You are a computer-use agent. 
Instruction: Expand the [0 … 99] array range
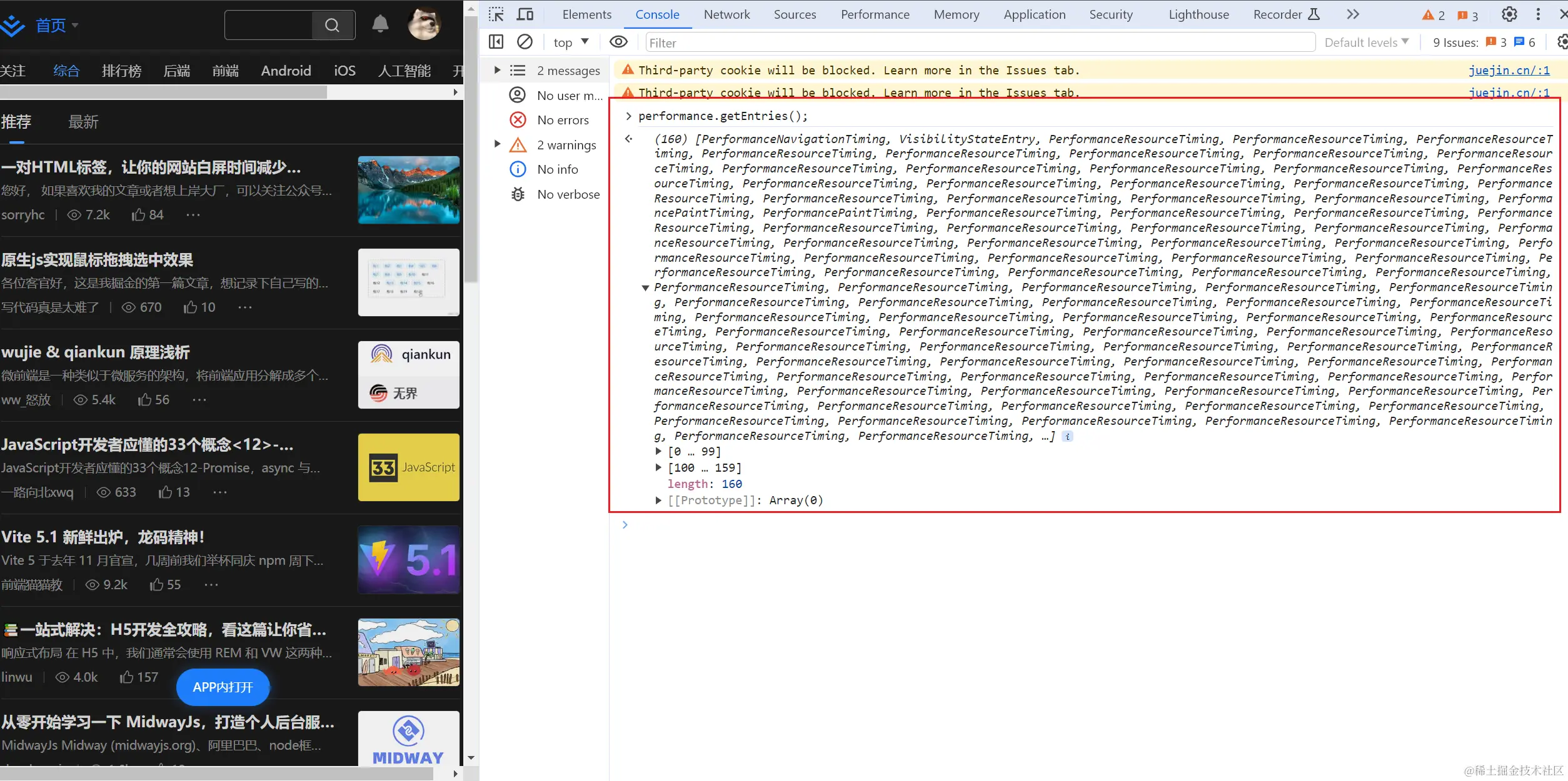(658, 451)
